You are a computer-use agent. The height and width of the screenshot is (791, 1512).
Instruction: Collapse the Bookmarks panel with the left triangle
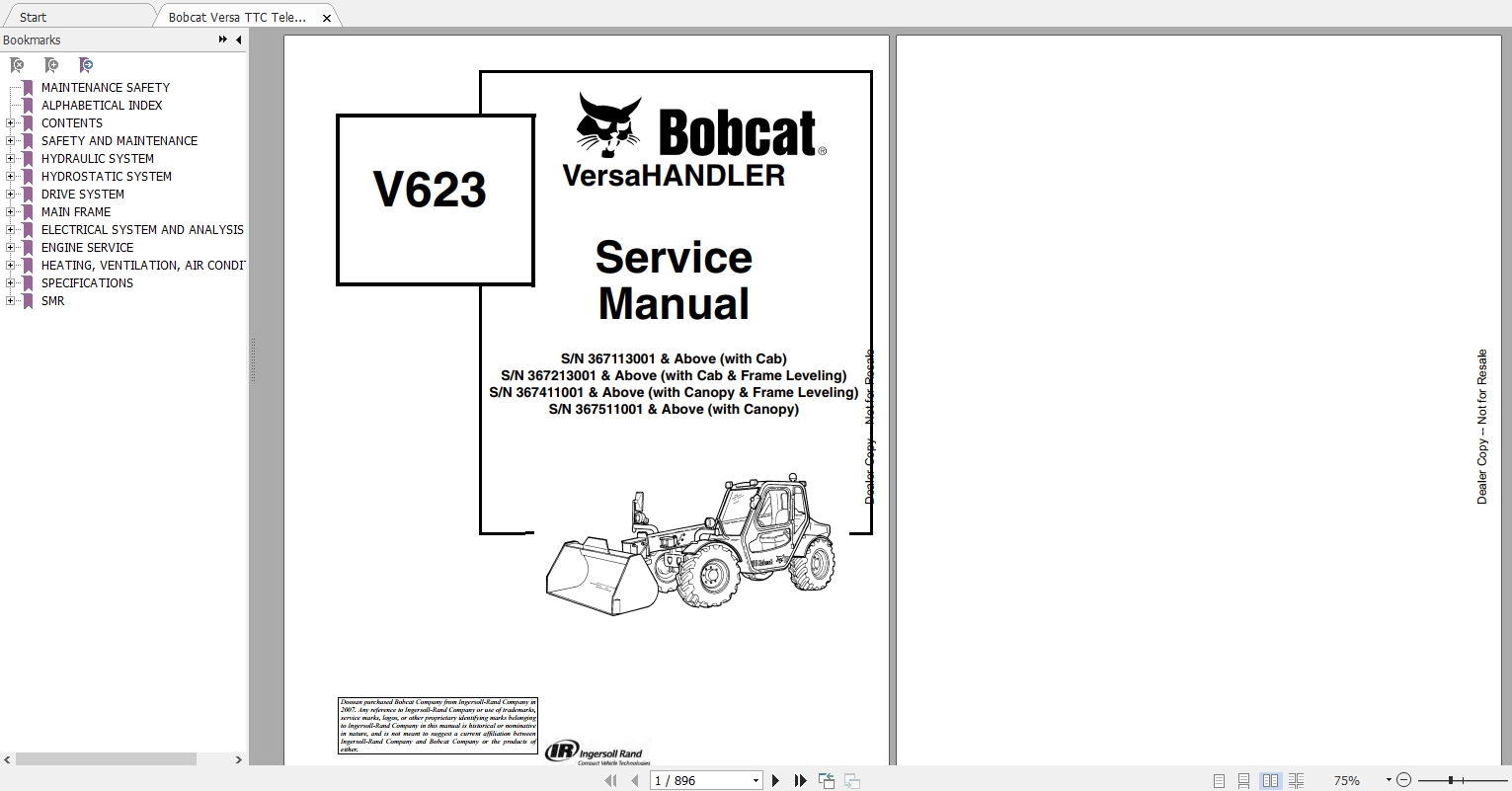[x=238, y=40]
